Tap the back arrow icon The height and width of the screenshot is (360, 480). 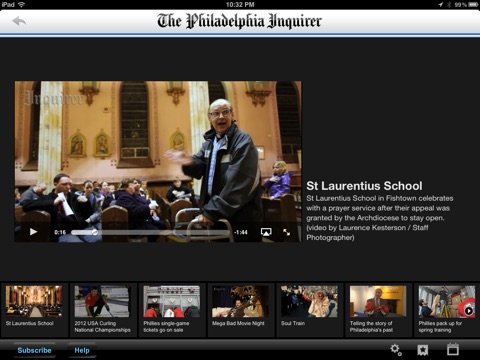(x=19, y=21)
